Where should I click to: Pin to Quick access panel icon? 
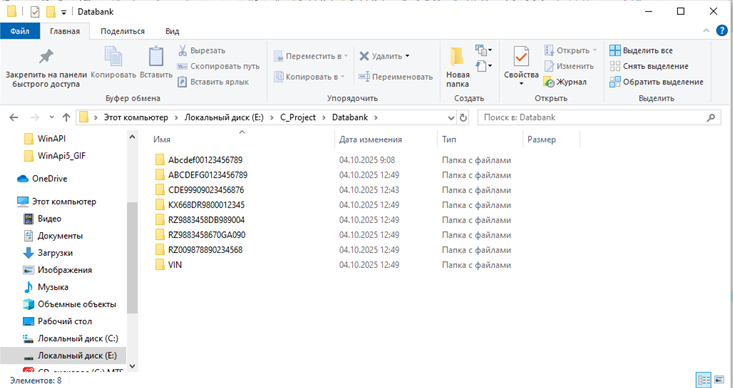[46, 57]
